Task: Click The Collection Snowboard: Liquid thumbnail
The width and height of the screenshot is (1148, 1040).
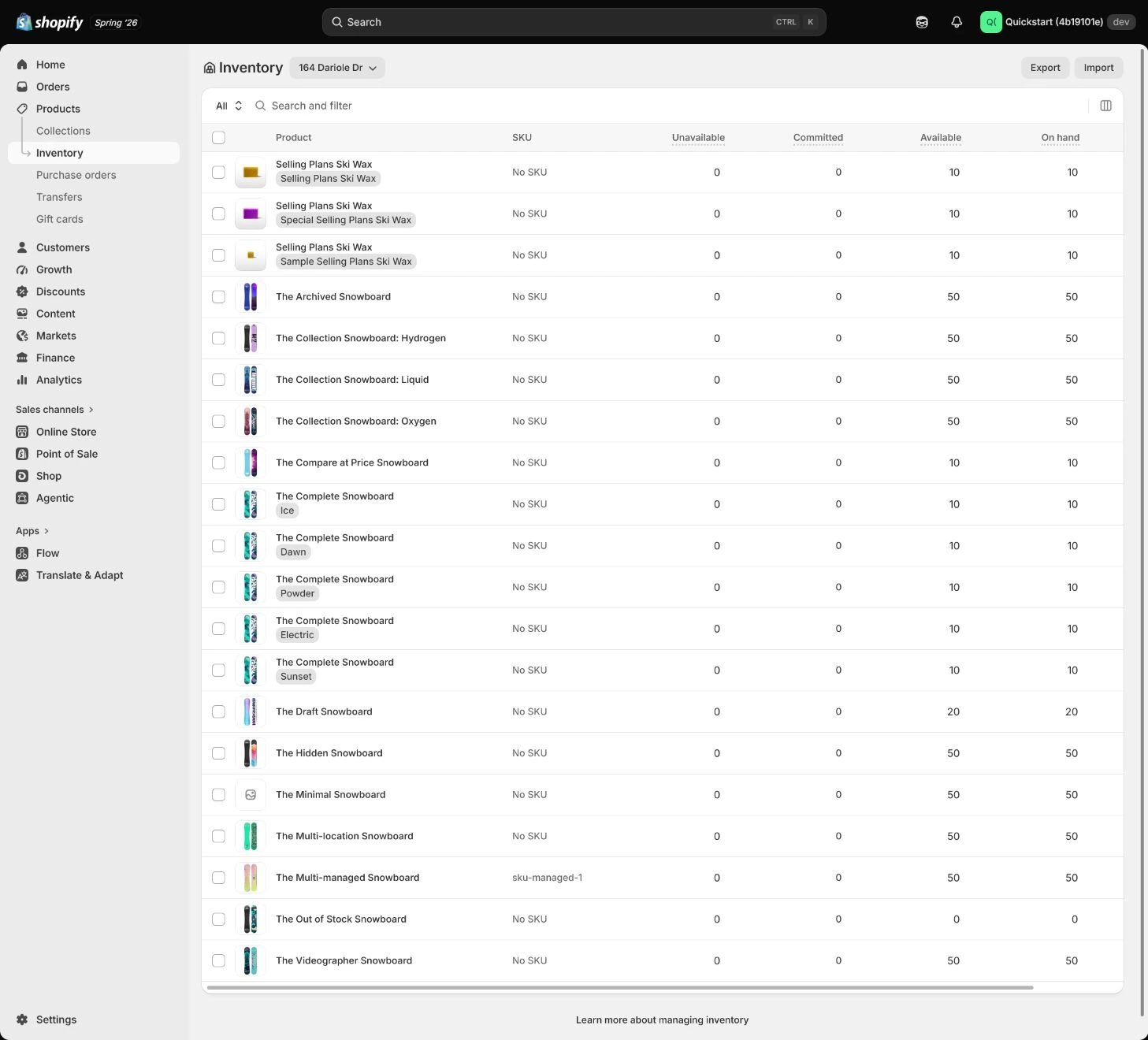Action: click(x=251, y=380)
